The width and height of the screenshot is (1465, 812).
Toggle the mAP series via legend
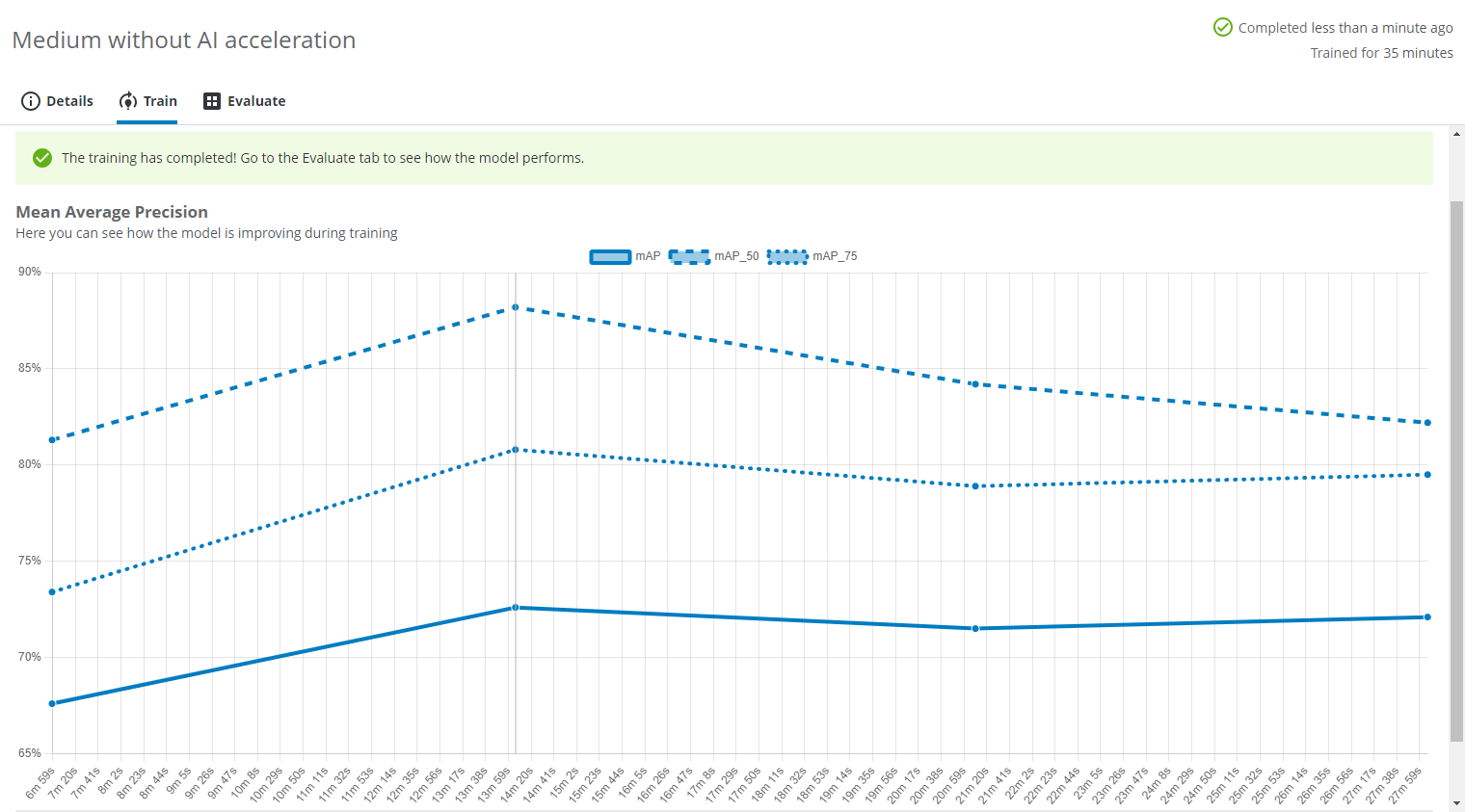(x=610, y=256)
